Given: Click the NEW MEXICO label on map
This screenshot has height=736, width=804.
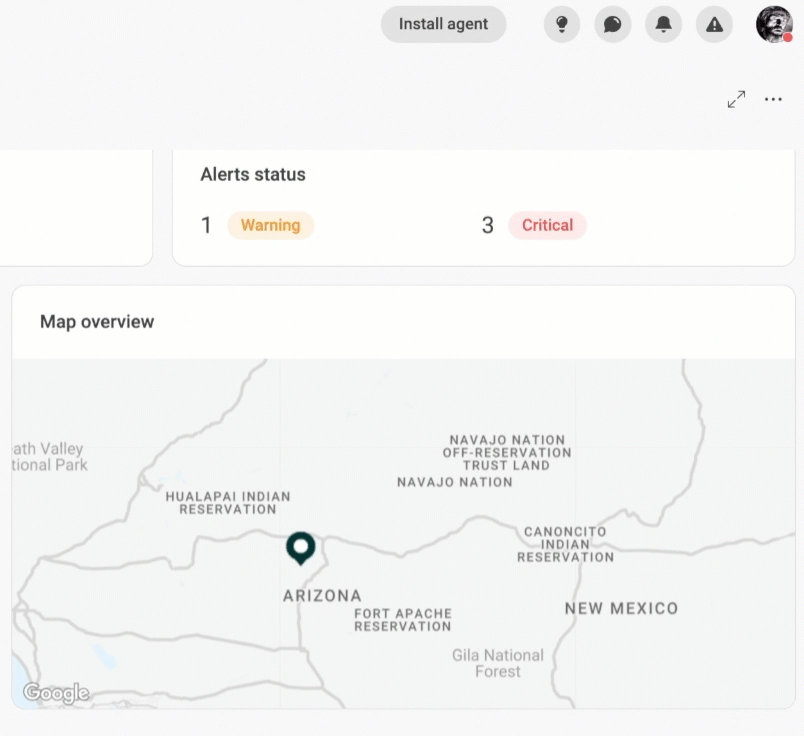Looking at the screenshot, I should click(621, 608).
